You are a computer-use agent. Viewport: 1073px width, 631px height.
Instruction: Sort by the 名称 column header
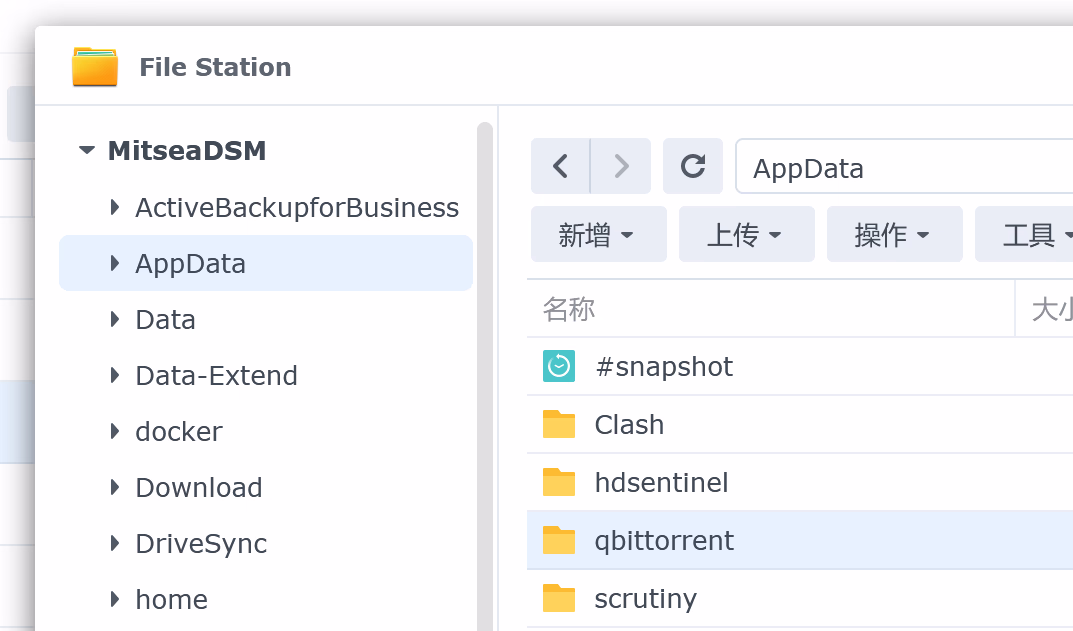570,309
